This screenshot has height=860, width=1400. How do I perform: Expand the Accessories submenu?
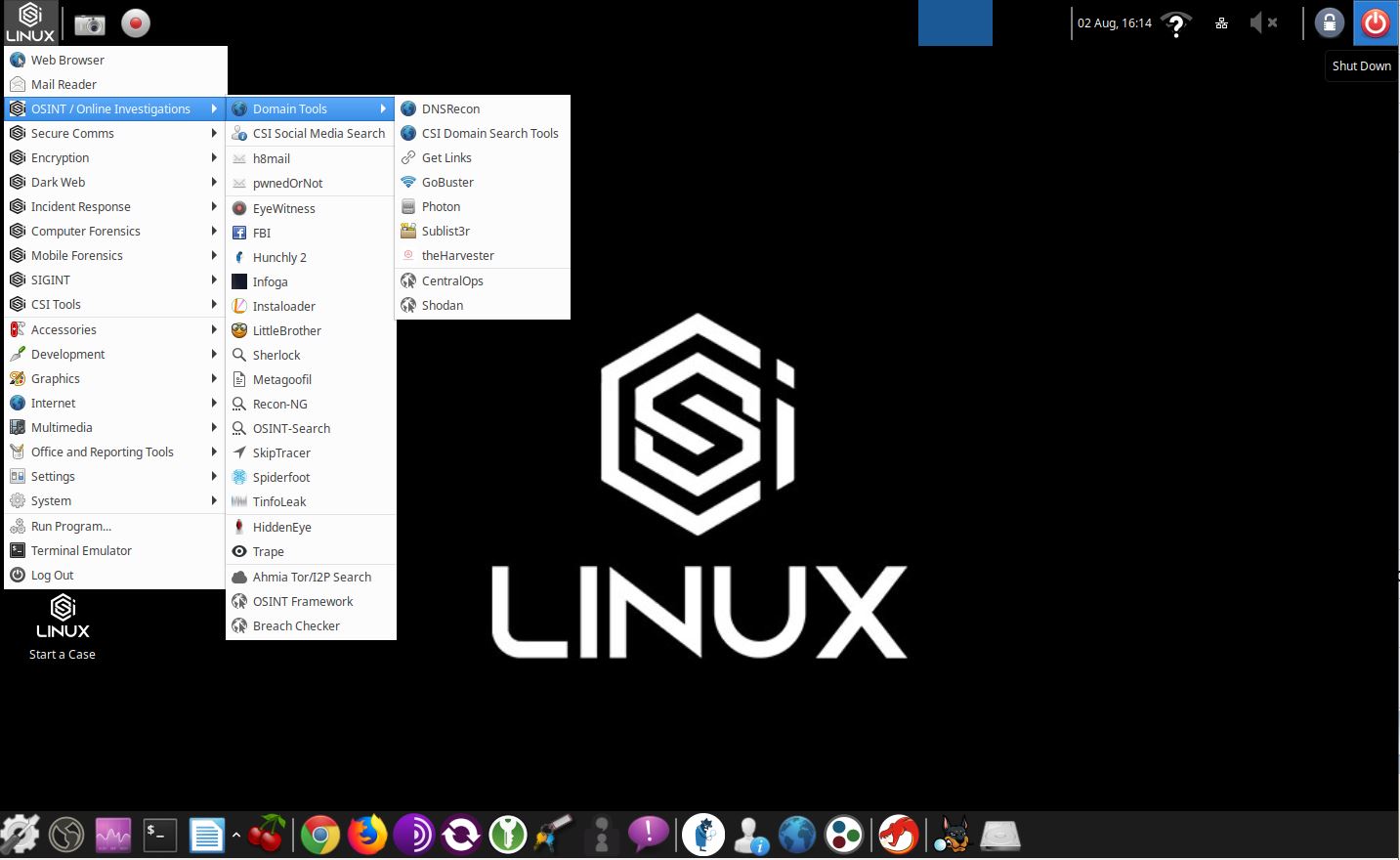tap(115, 329)
